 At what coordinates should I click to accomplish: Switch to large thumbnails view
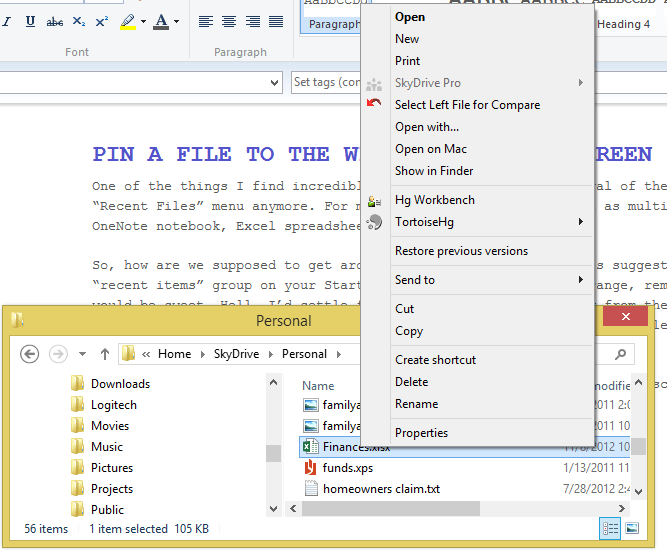coord(632,529)
